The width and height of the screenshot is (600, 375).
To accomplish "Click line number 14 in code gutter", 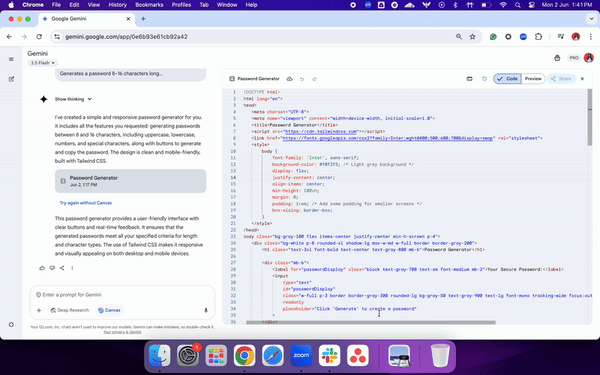I will (233, 178).
